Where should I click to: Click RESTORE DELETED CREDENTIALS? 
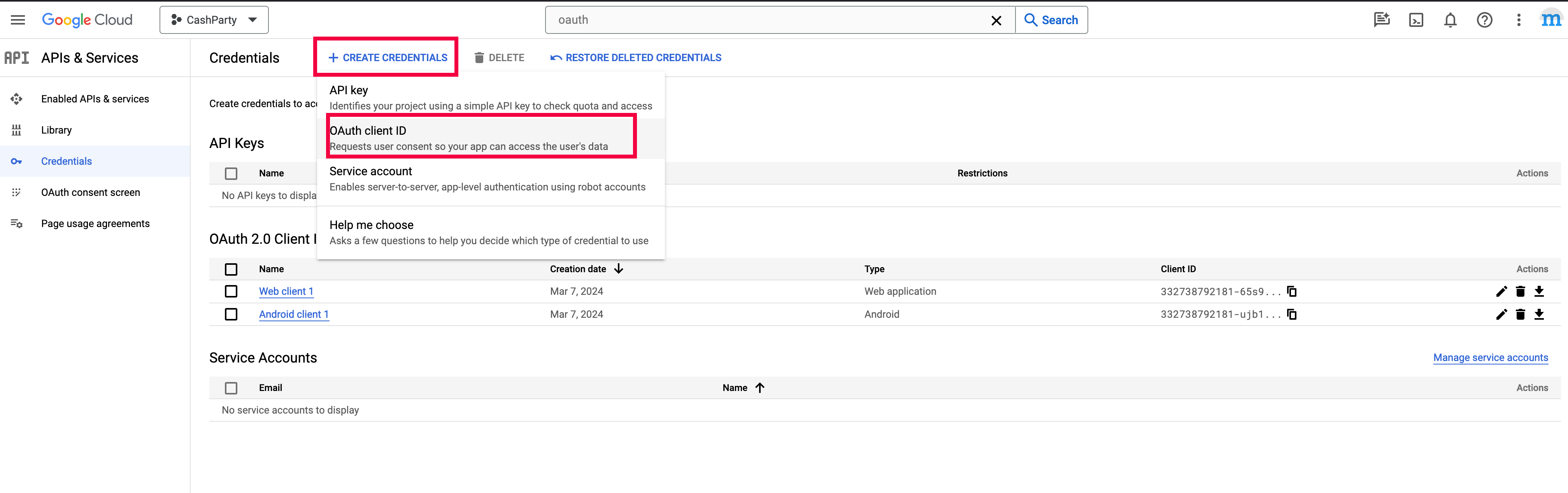click(635, 57)
